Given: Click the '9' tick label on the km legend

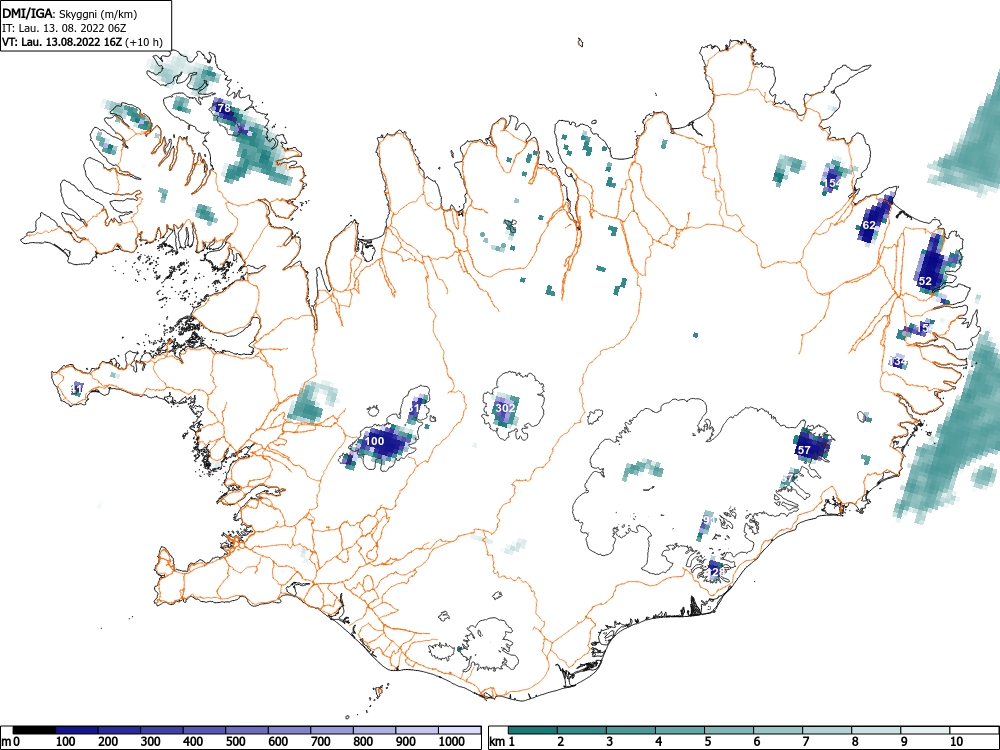Looking at the screenshot, I should (x=904, y=741).
